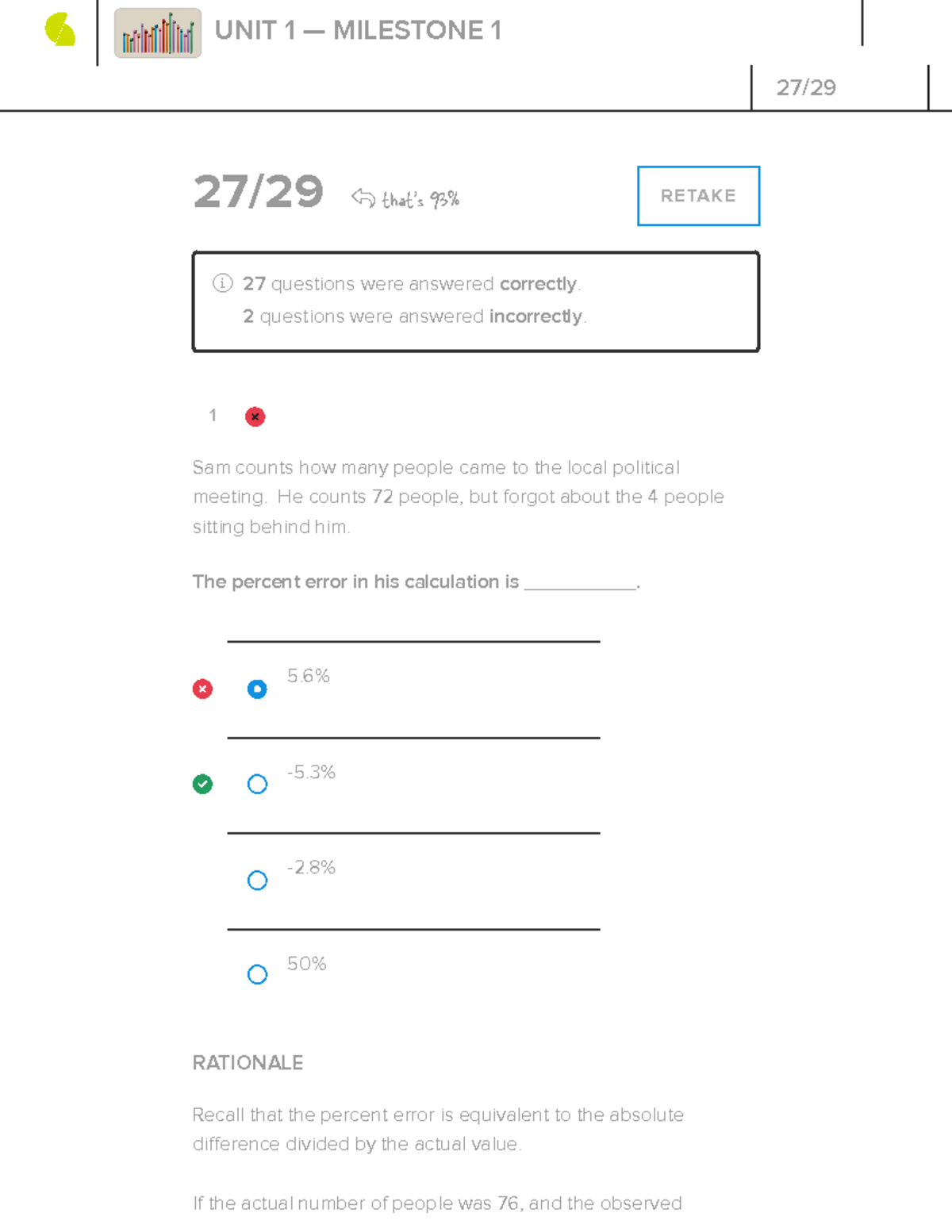Viewport: 952px width, 1232px height.
Task: Click the green checkmark beside the -5.3% answer
Action: coord(202,784)
